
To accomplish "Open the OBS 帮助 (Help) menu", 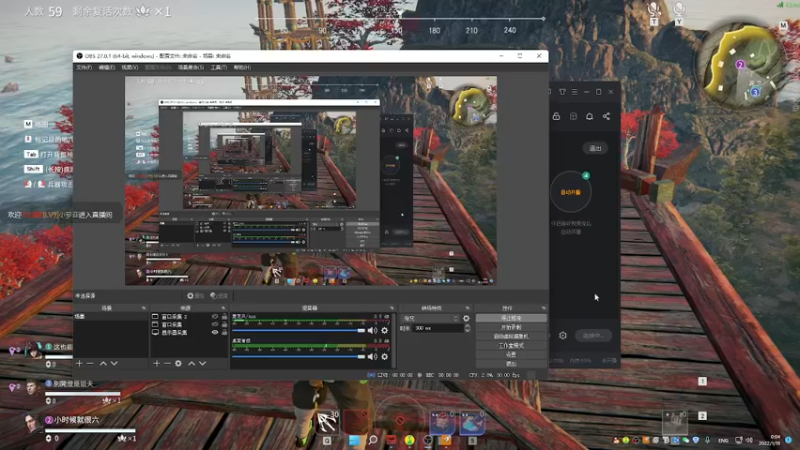I will pyautogui.click(x=242, y=67).
